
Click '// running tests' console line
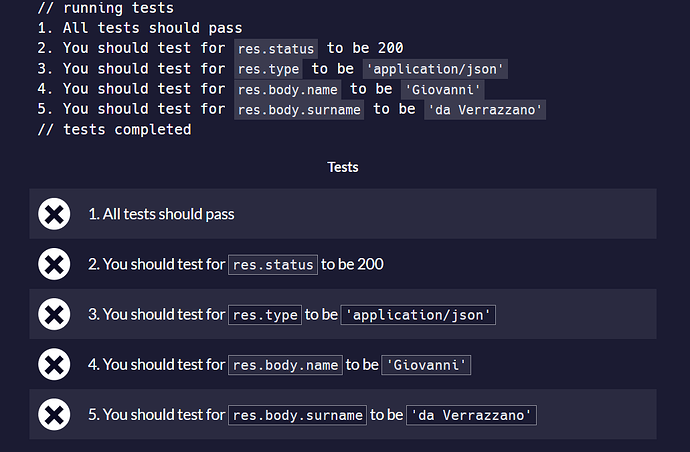pos(106,8)
